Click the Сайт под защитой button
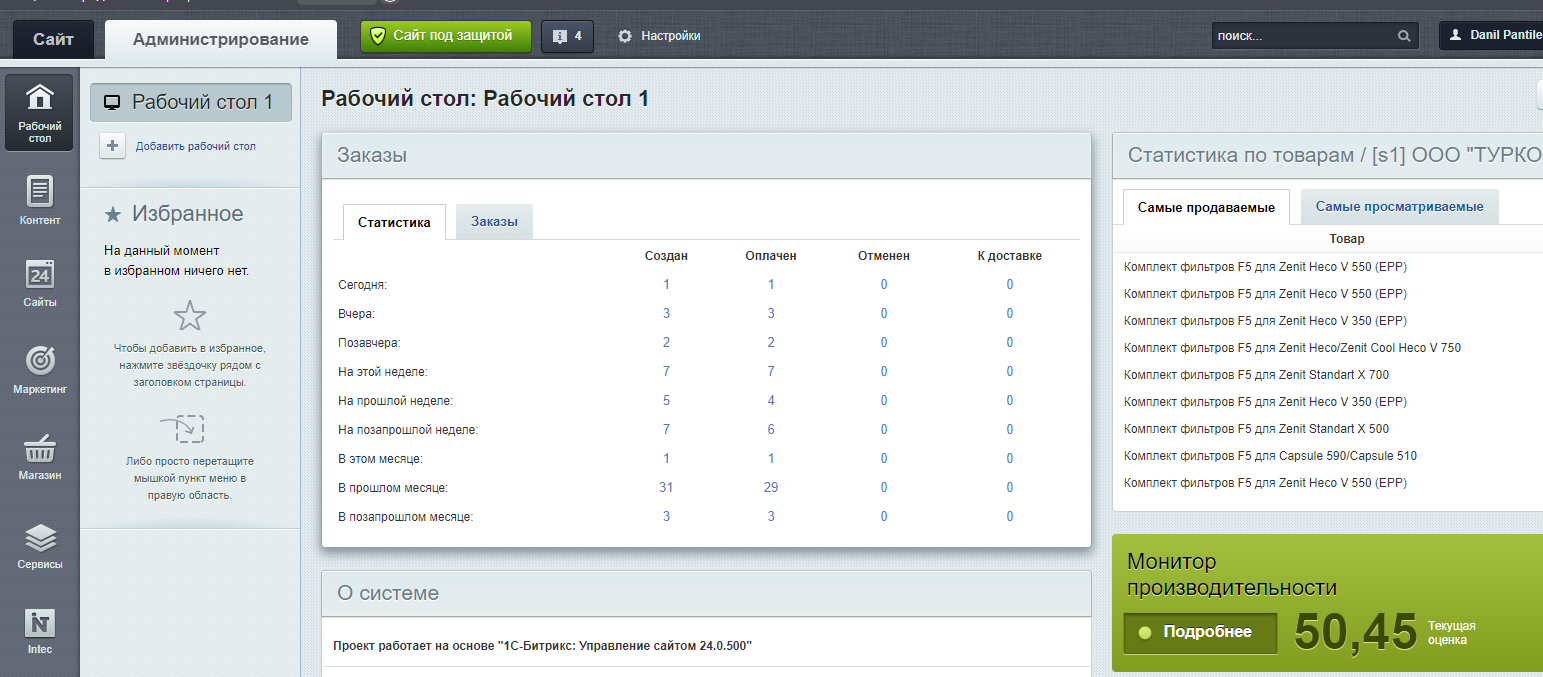 click(446, 36)
